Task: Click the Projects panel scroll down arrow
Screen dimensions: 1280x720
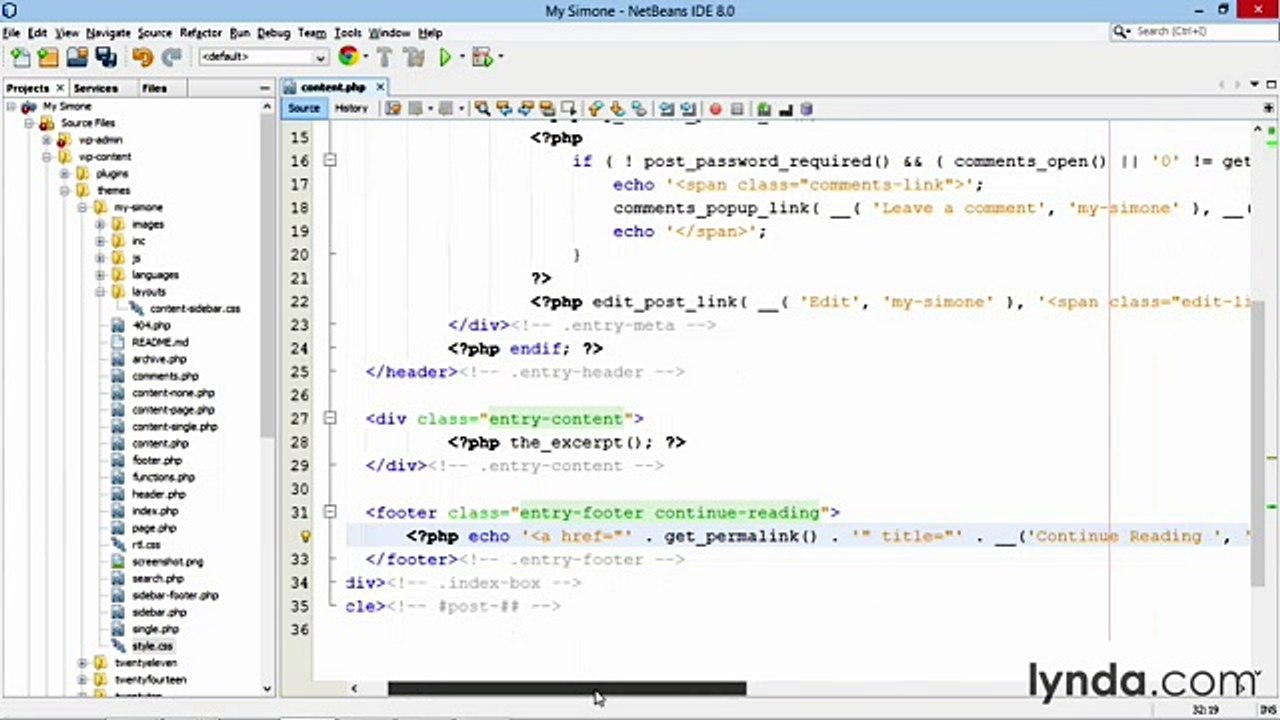Action: tap(266, 688)
